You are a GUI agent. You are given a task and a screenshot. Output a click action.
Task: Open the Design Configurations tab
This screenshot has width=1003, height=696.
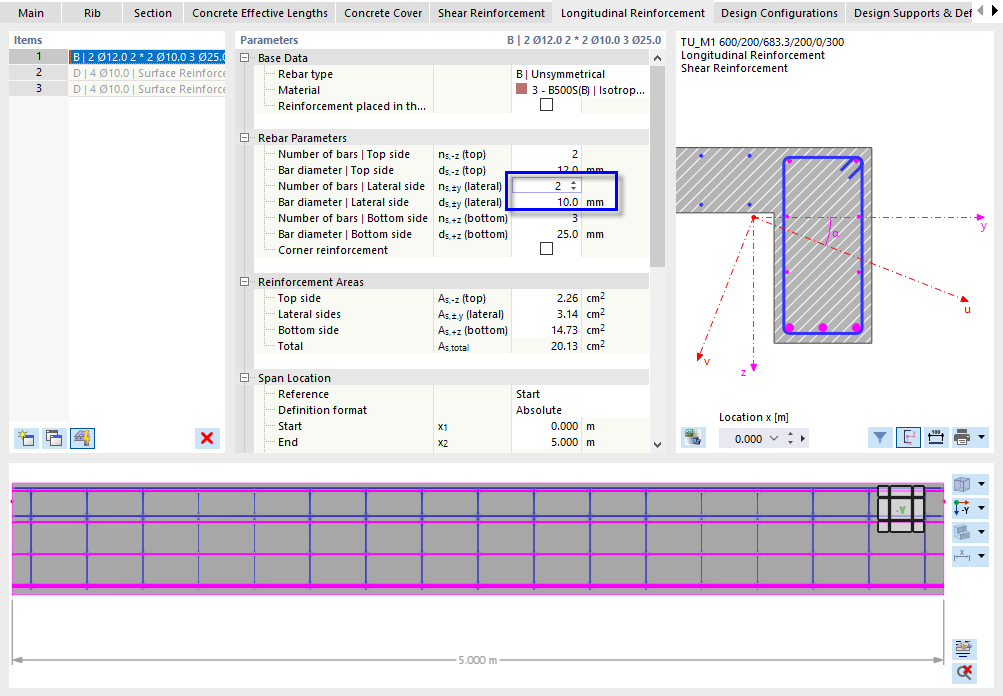coord(779,13)
